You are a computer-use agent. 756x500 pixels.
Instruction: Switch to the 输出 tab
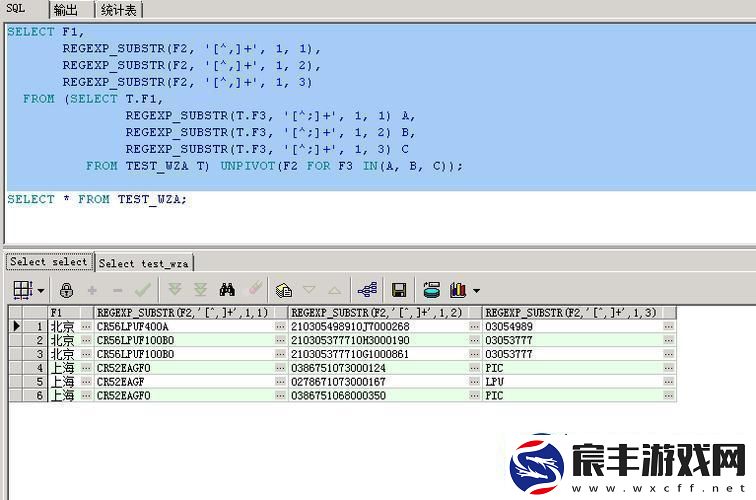(66, 10)
